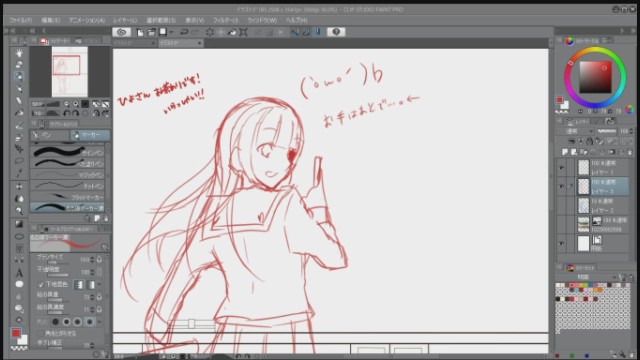Viewport: 640px width, 360px height.
Task: Click the CLIP STUDIO spiral icon
Action: [122, 32]
